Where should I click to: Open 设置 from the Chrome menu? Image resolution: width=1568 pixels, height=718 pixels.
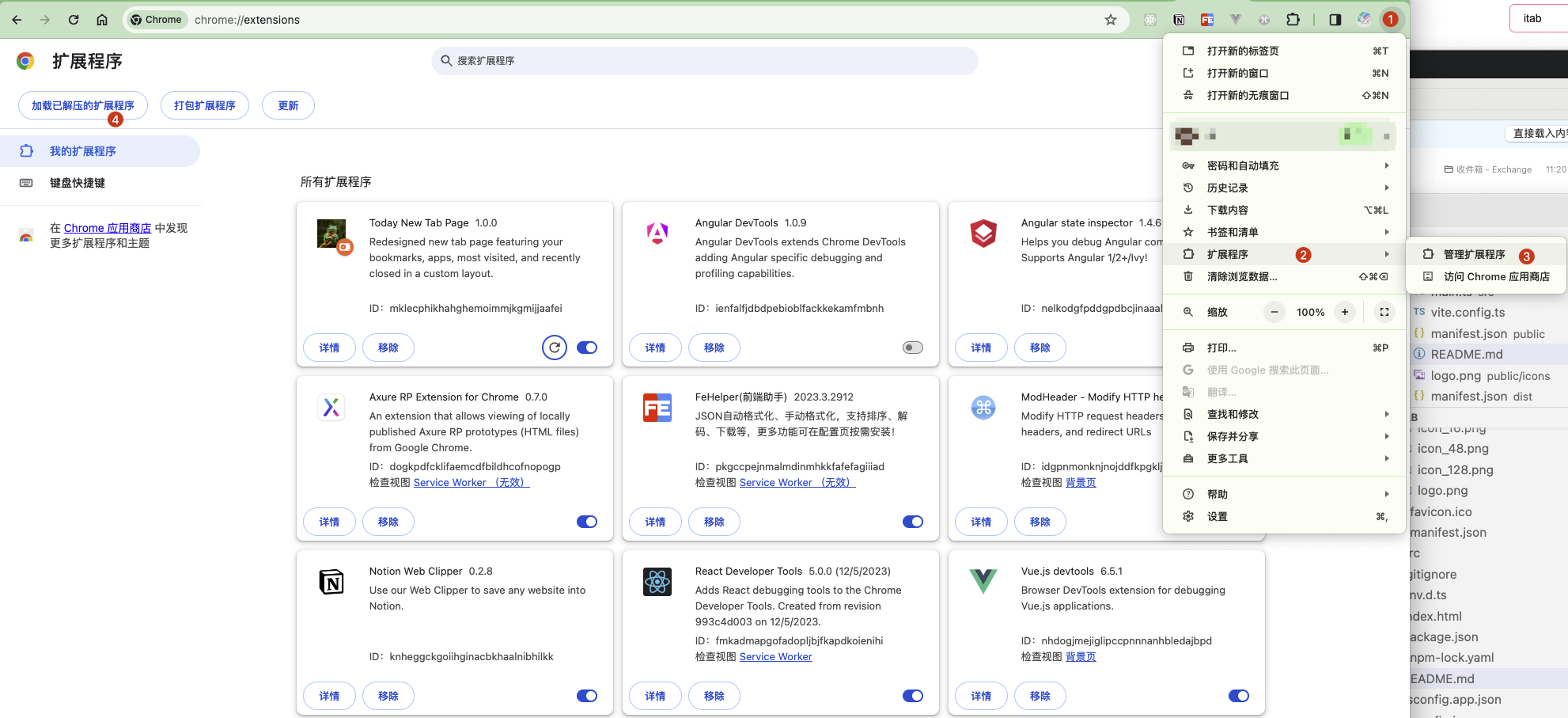click(x=1284, y=516)
